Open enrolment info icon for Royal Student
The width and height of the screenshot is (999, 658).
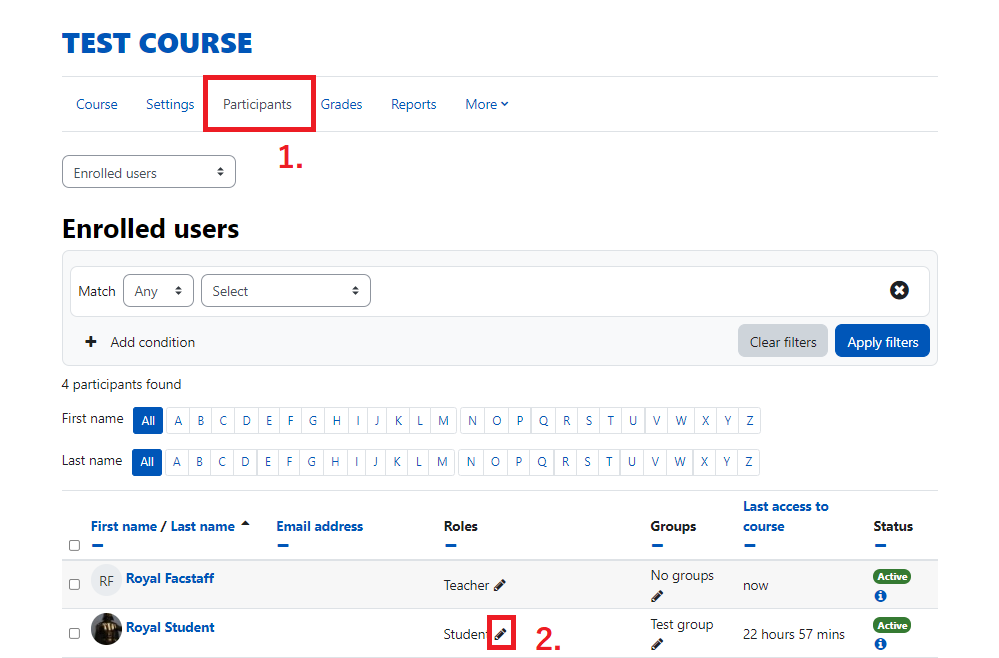pos(880,644)
